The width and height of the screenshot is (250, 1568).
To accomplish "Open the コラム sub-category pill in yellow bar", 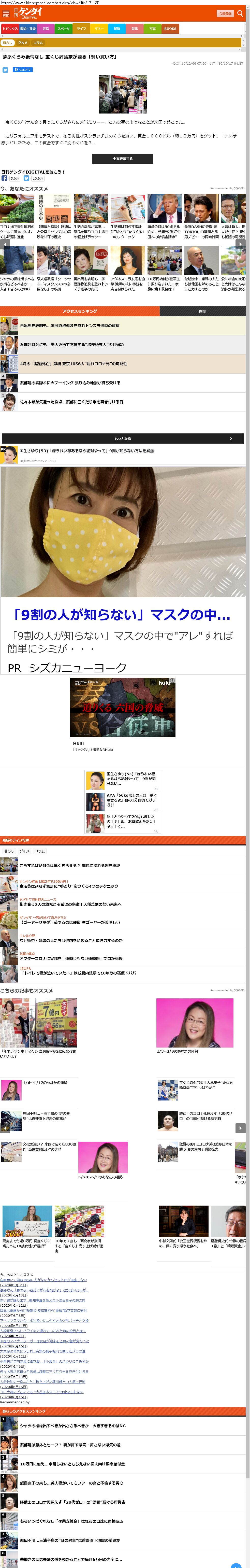I will pyautogui.click(x=38, y=43).
